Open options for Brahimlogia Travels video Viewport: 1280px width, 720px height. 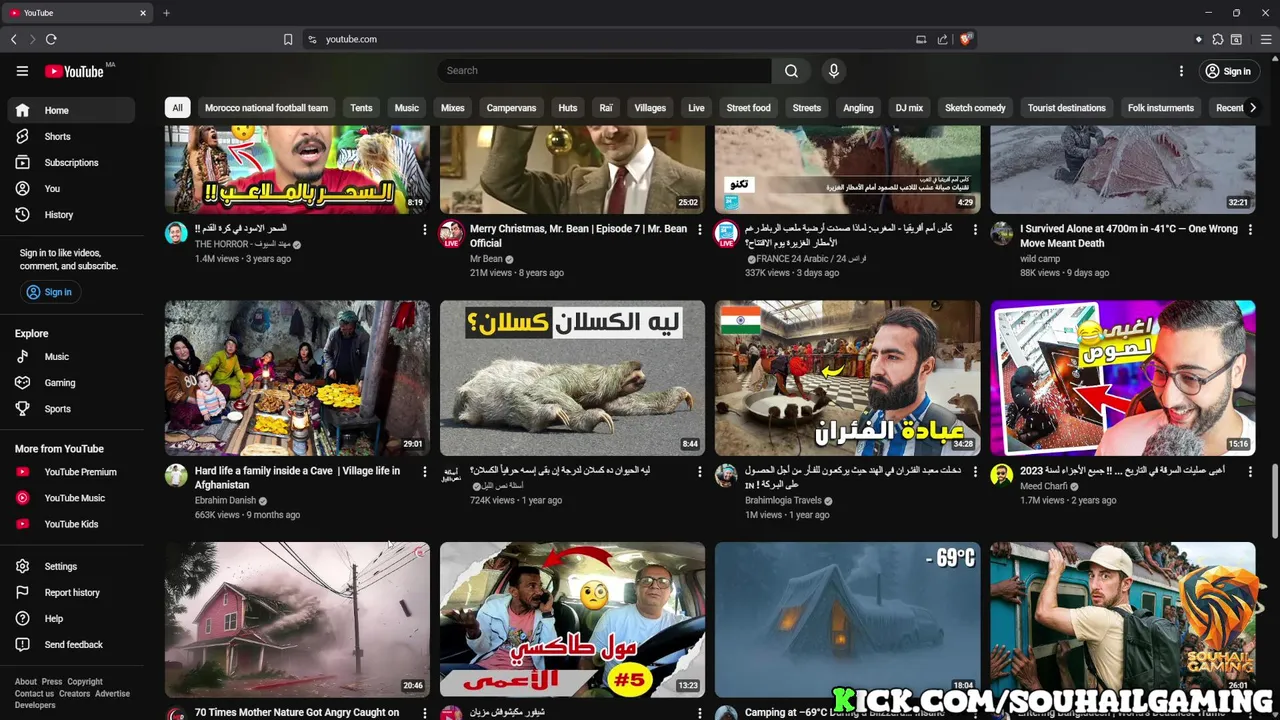[x=975, y=472]
